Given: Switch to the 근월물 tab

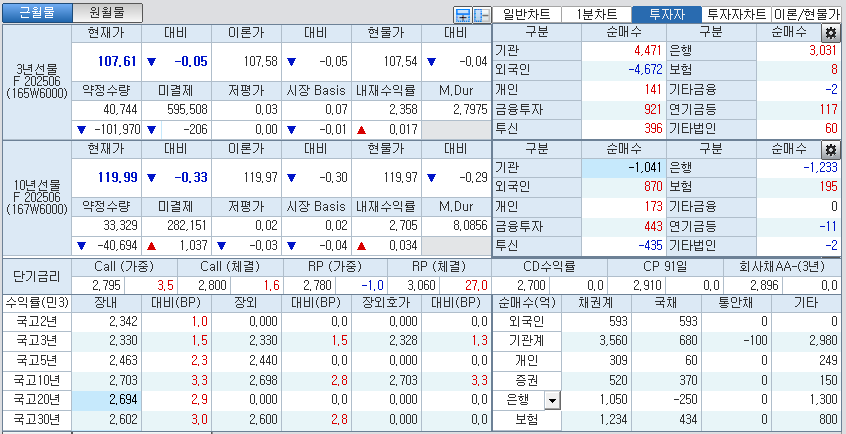Looking at the screenshot, I should pyautogui.click(x=37, y=13).
